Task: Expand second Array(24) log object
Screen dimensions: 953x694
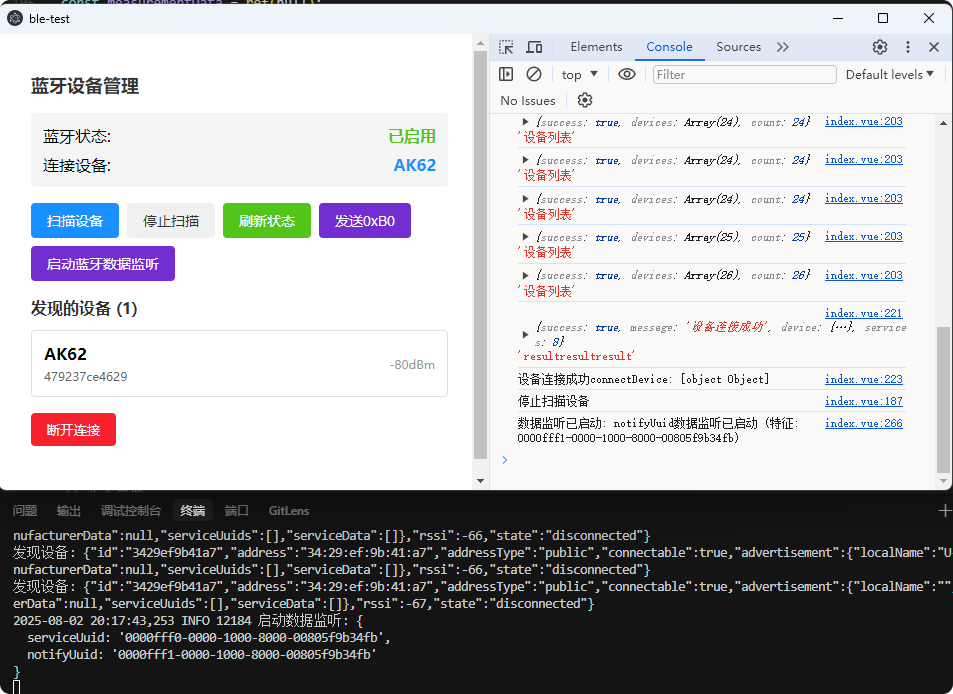Action: [526, 160]
